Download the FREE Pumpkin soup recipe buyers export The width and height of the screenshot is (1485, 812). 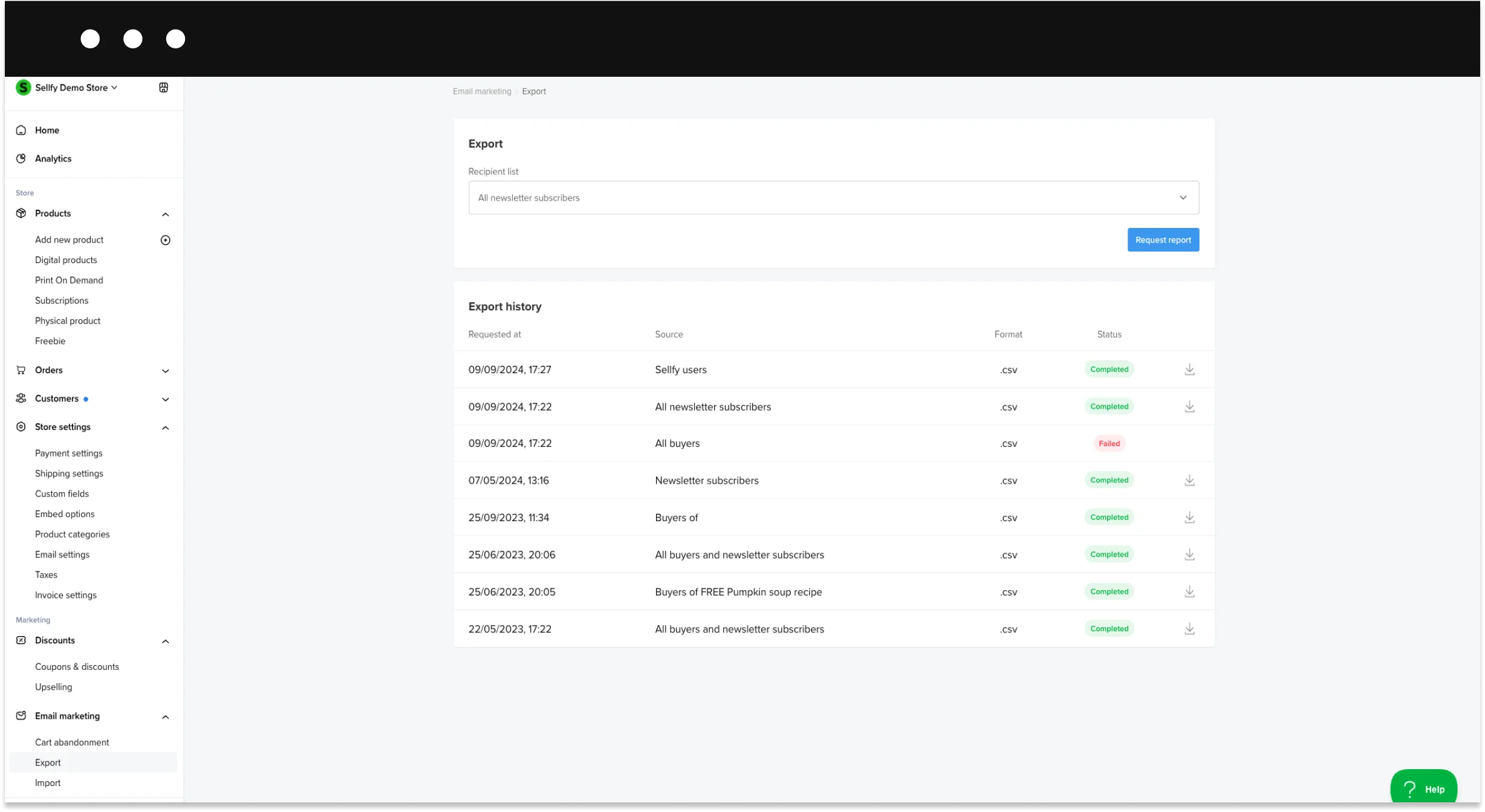coord(1189,592)
